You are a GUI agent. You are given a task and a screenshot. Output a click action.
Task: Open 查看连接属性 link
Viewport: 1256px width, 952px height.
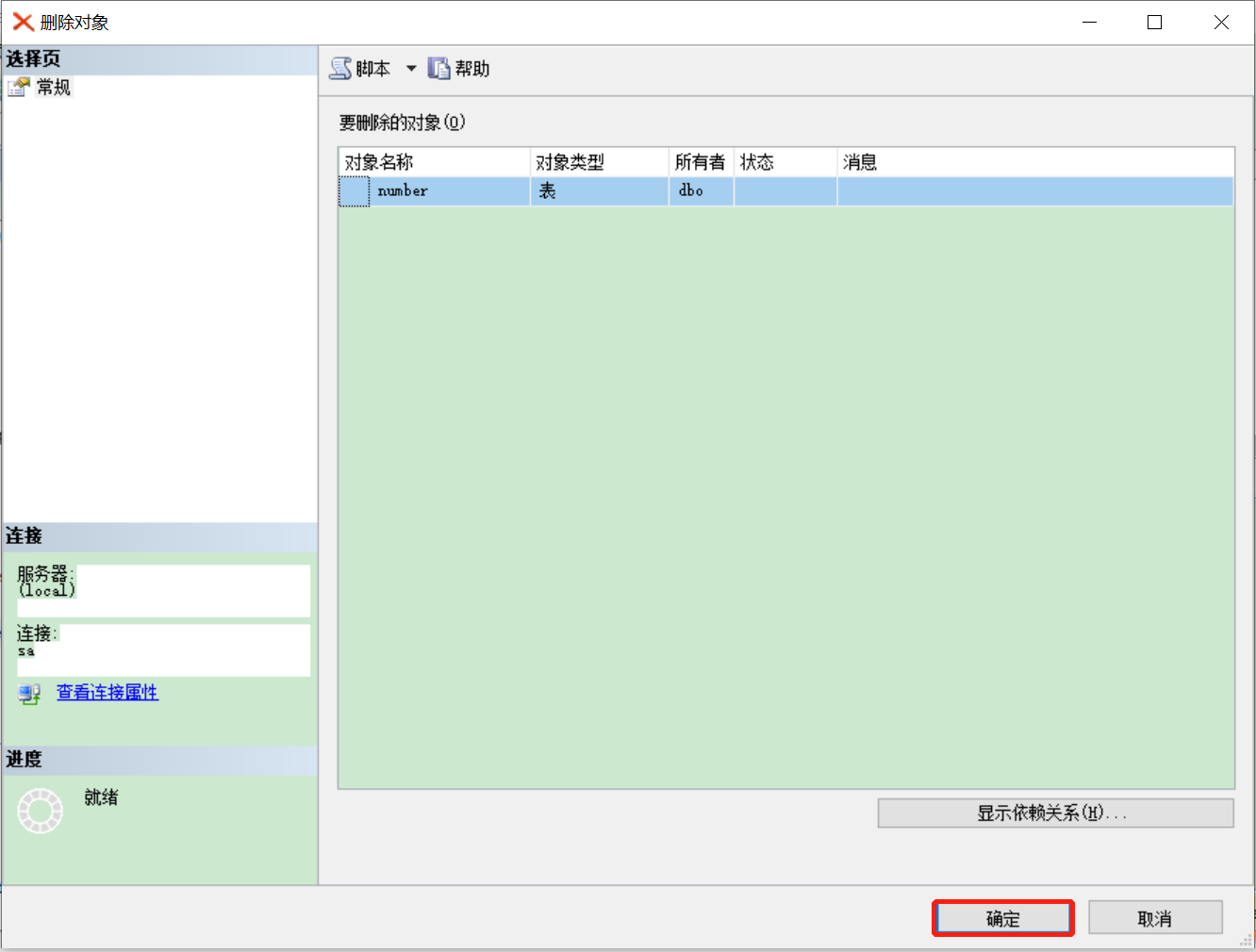107,693
